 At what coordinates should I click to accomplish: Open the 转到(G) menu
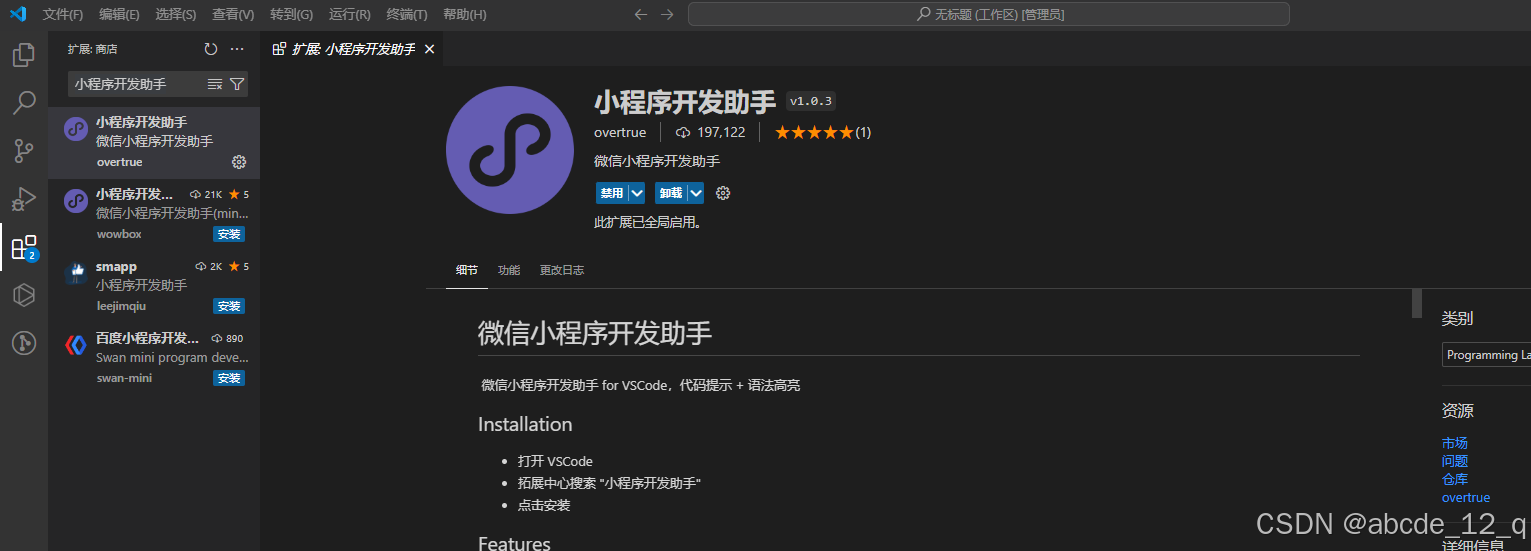[291, 14]
